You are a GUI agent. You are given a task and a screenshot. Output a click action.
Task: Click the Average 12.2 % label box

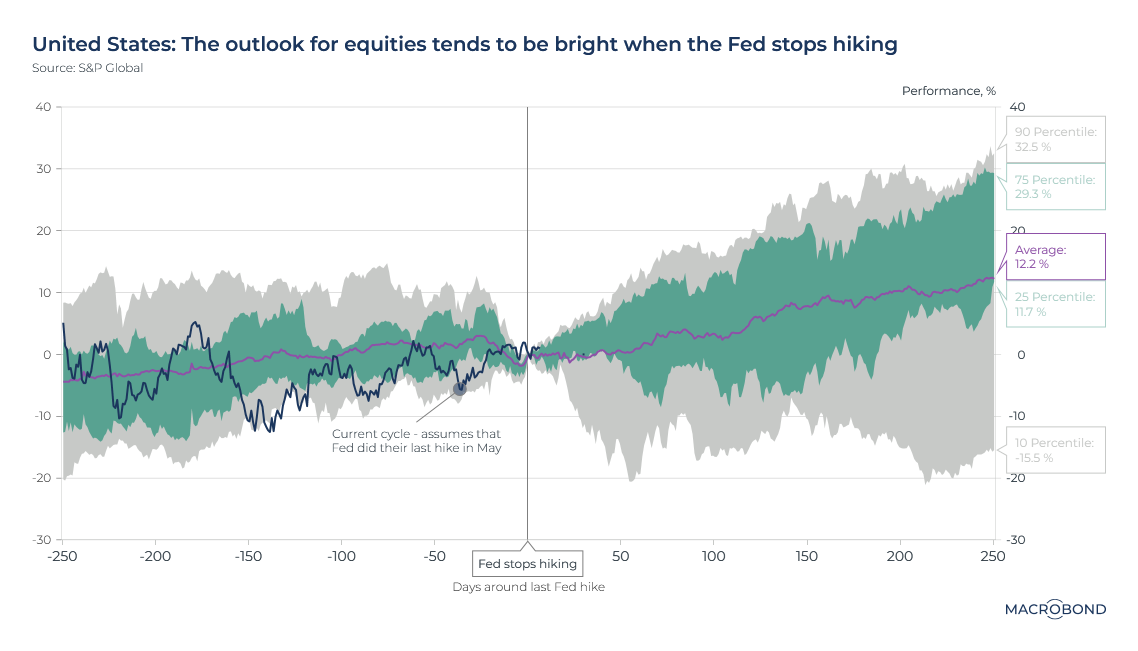click(1055, 257)
